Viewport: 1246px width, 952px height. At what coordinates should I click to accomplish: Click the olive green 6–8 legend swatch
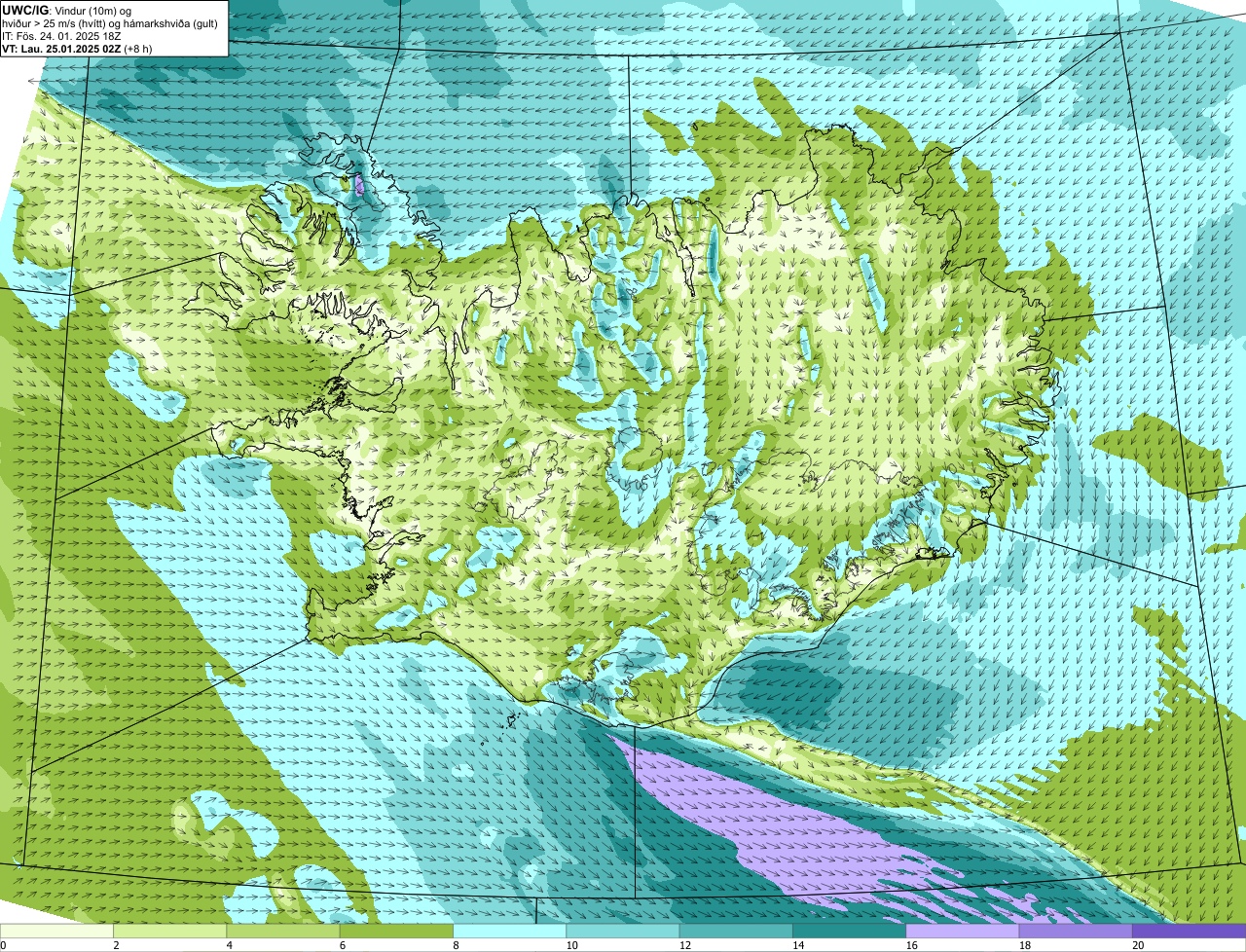tap(397, 931)
